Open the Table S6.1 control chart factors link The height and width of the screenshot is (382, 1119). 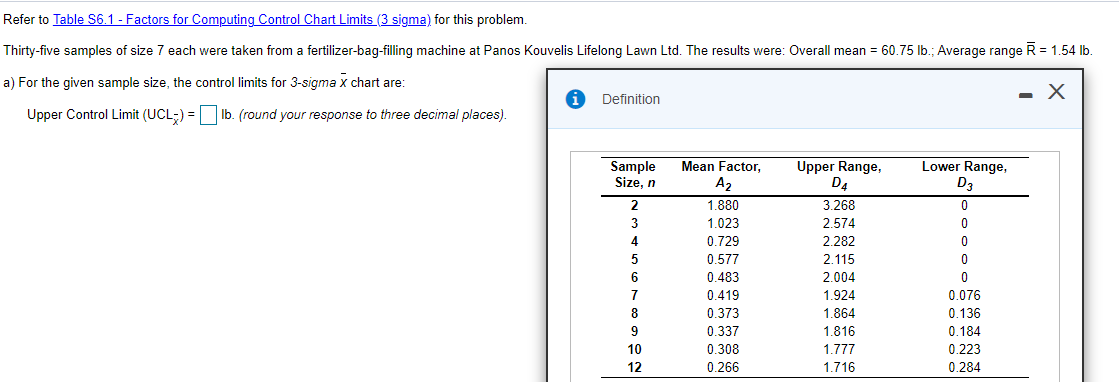click(x=242, y=19)
